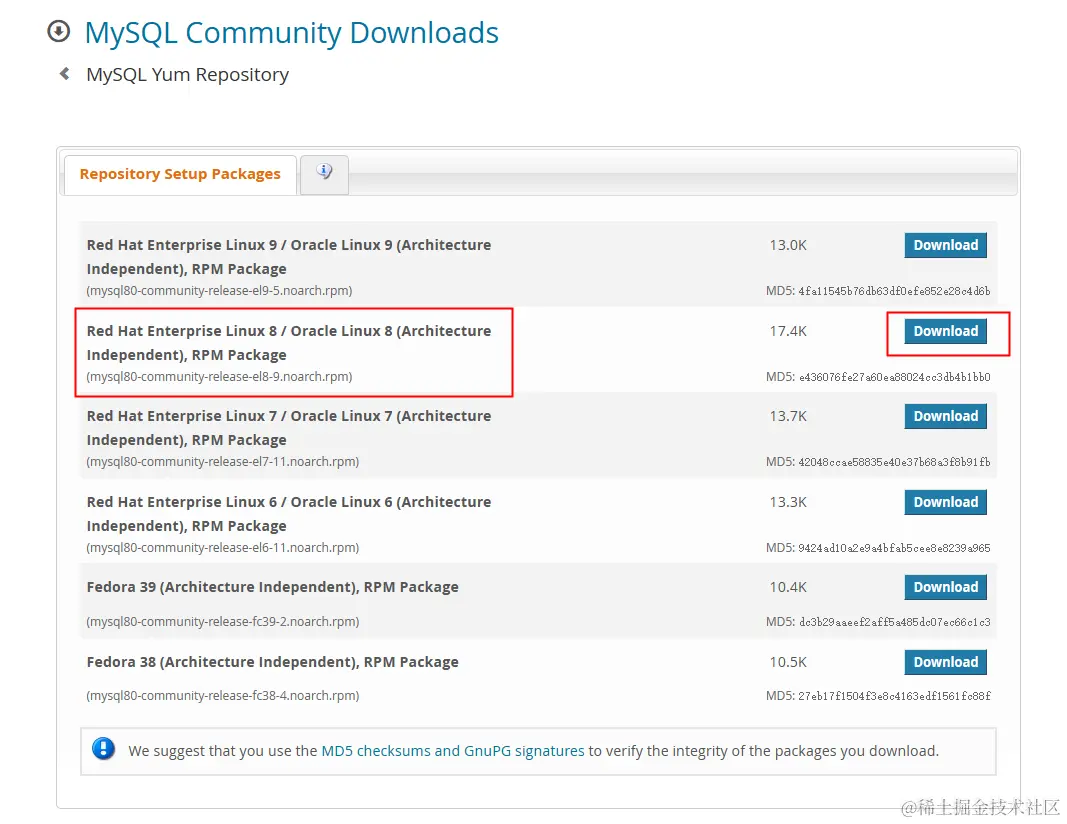1067x824 pixels.
Task: Click the MySQL Yum Repository breadcrumb text
Action: 188,74
